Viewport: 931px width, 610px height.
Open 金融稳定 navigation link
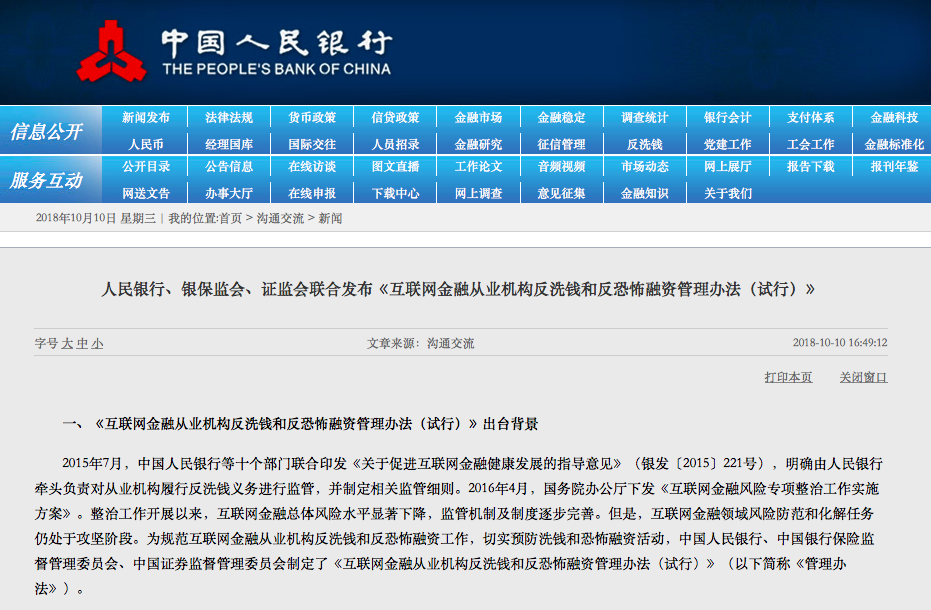(x=562, y=118)
